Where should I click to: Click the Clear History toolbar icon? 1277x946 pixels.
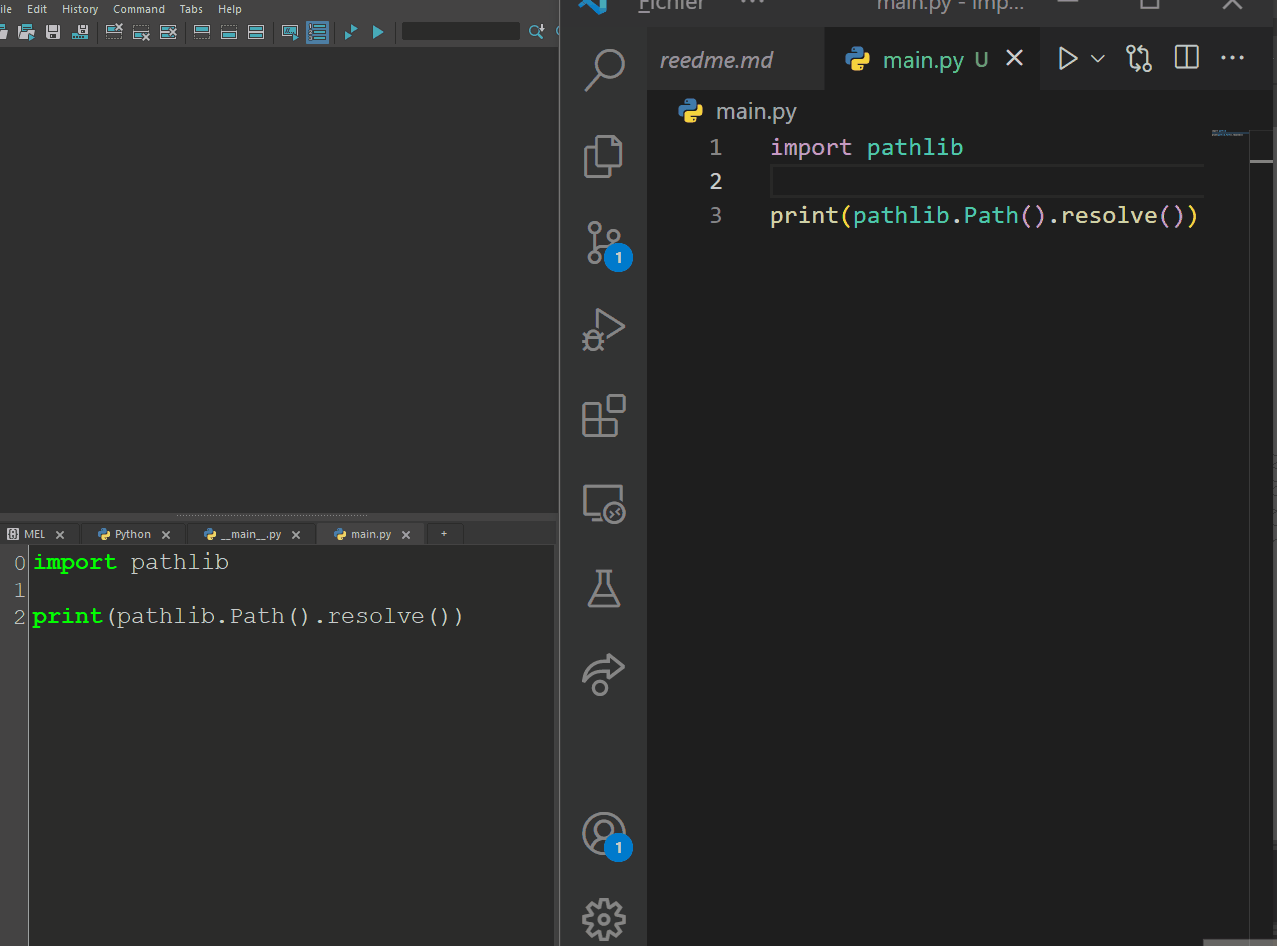[114, 32]
